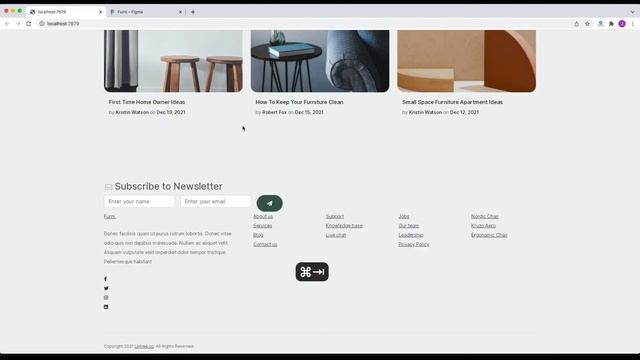Click the envelope icon beside Subscribe heading
Viewport: 640px width, 360px height.
108,187
